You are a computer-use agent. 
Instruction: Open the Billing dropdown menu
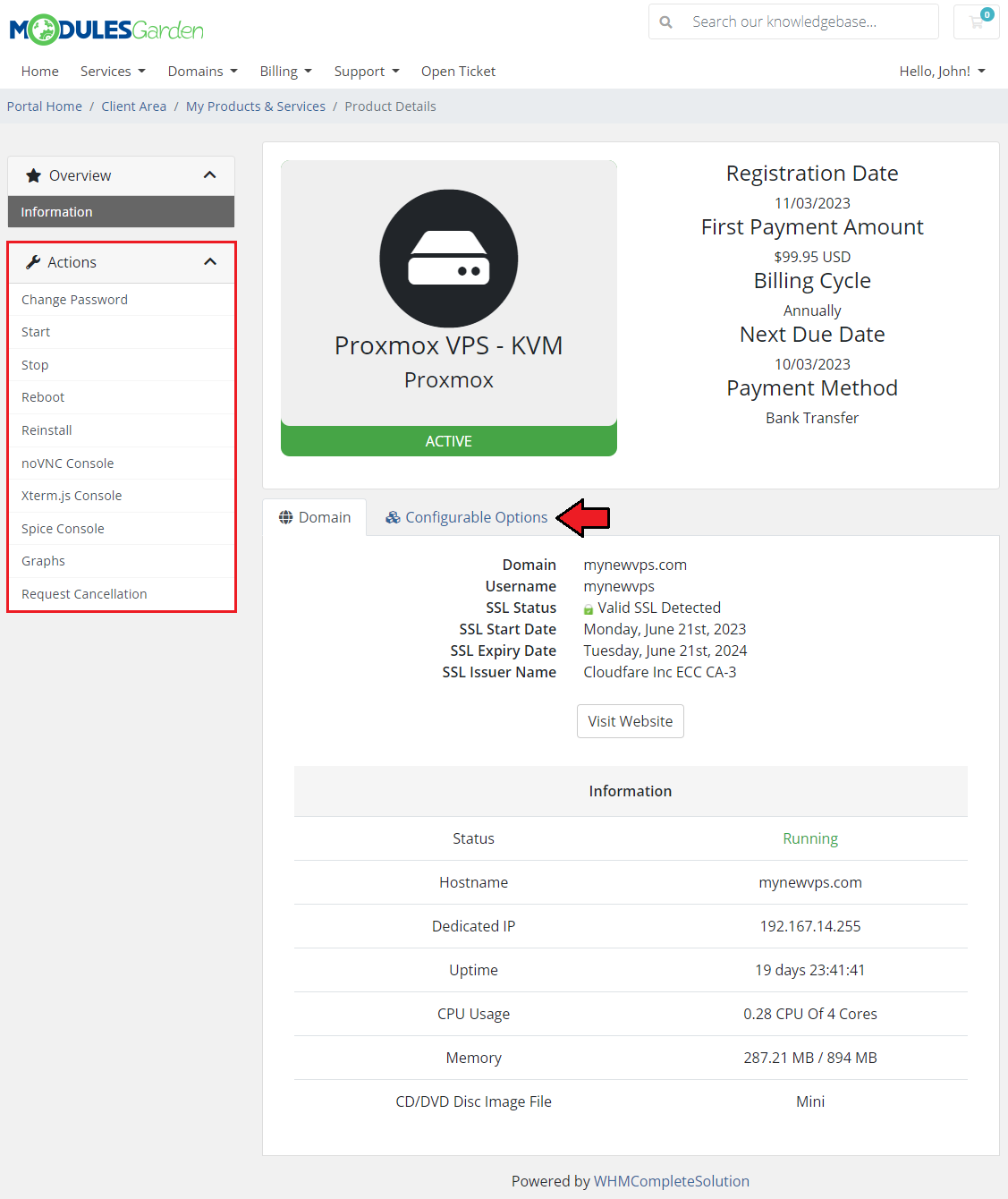(286, 72)
